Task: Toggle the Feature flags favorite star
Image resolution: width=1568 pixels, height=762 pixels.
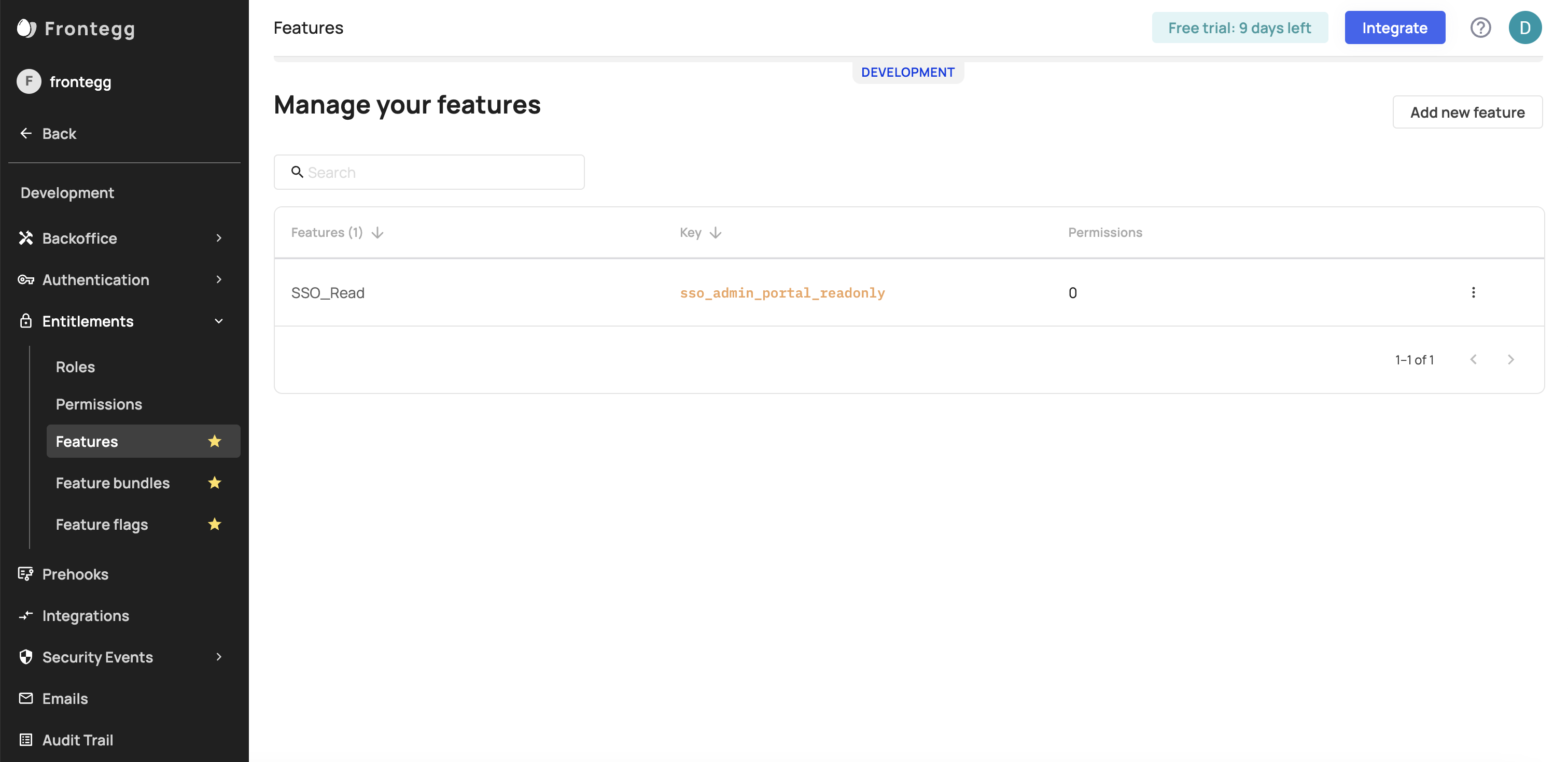Action: click(214, 524)
